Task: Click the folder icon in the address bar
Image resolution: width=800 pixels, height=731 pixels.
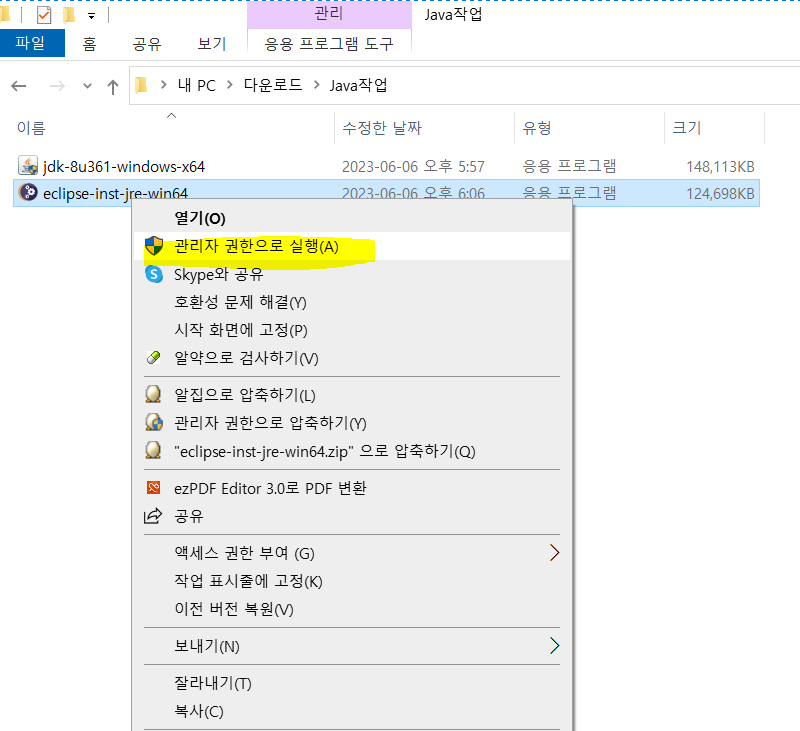Action: [141, 85]
